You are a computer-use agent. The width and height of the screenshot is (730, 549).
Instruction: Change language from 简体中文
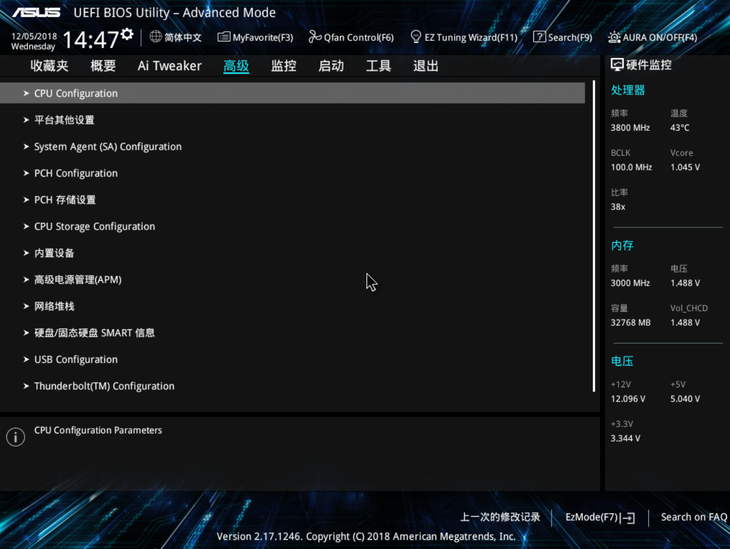[176, 37]
